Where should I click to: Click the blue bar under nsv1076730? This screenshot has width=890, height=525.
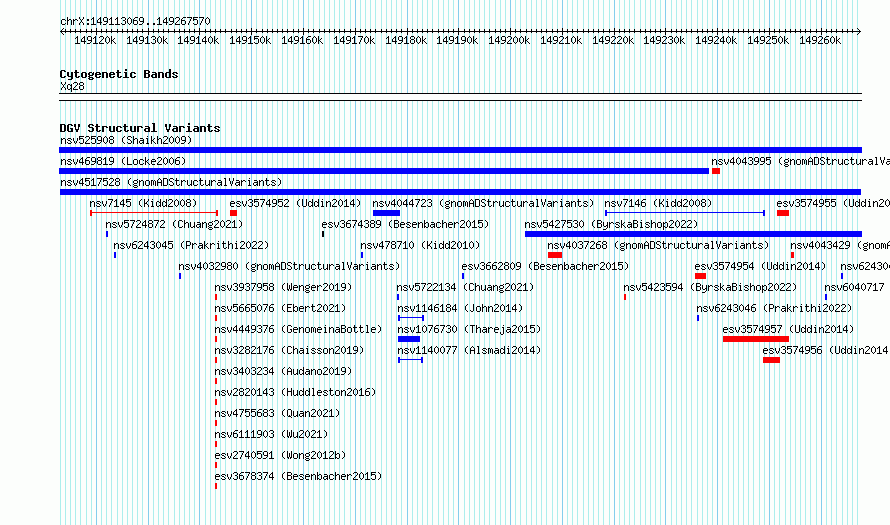tap(409, 339)
